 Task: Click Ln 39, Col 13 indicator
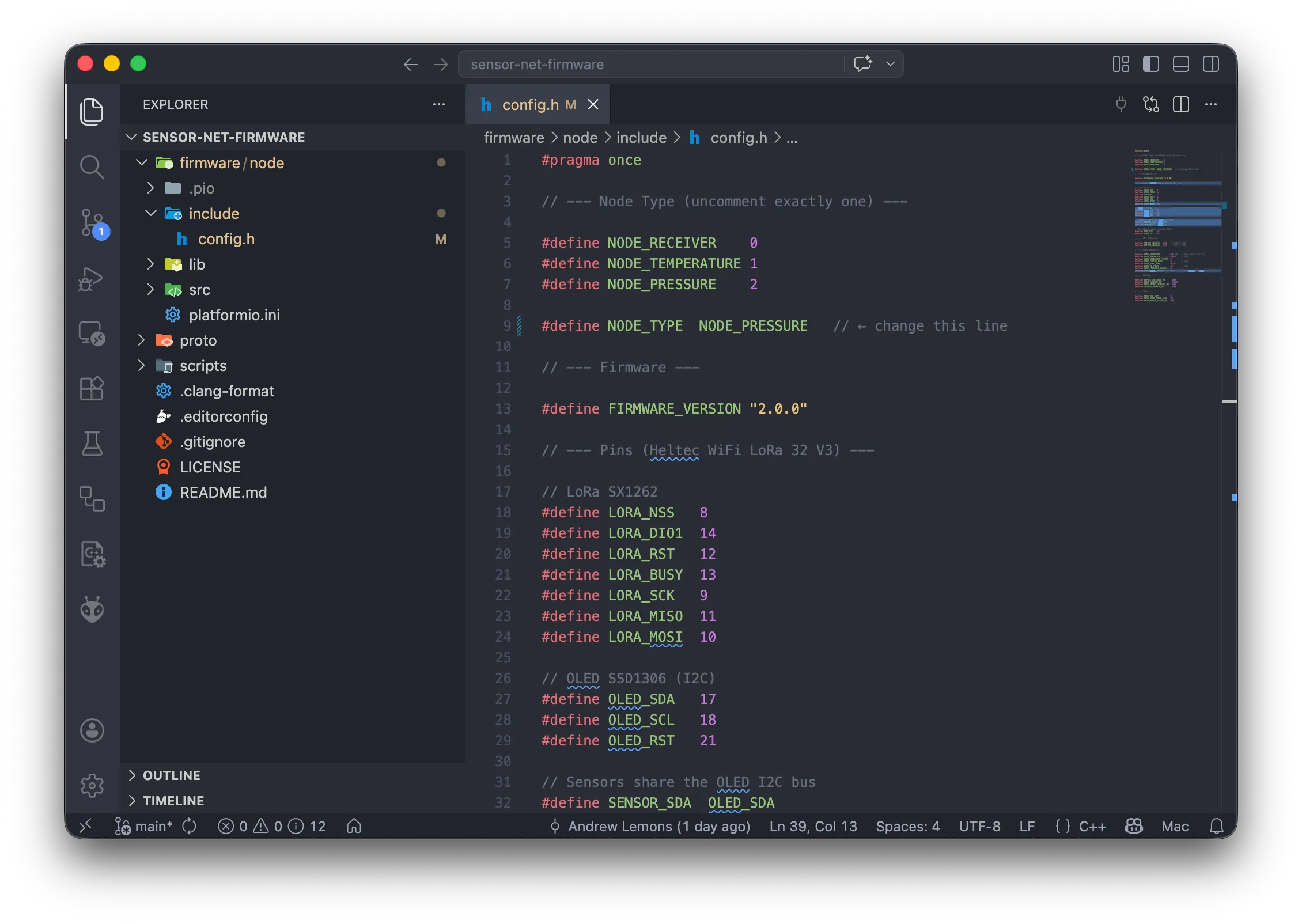(x=813, y=827)
